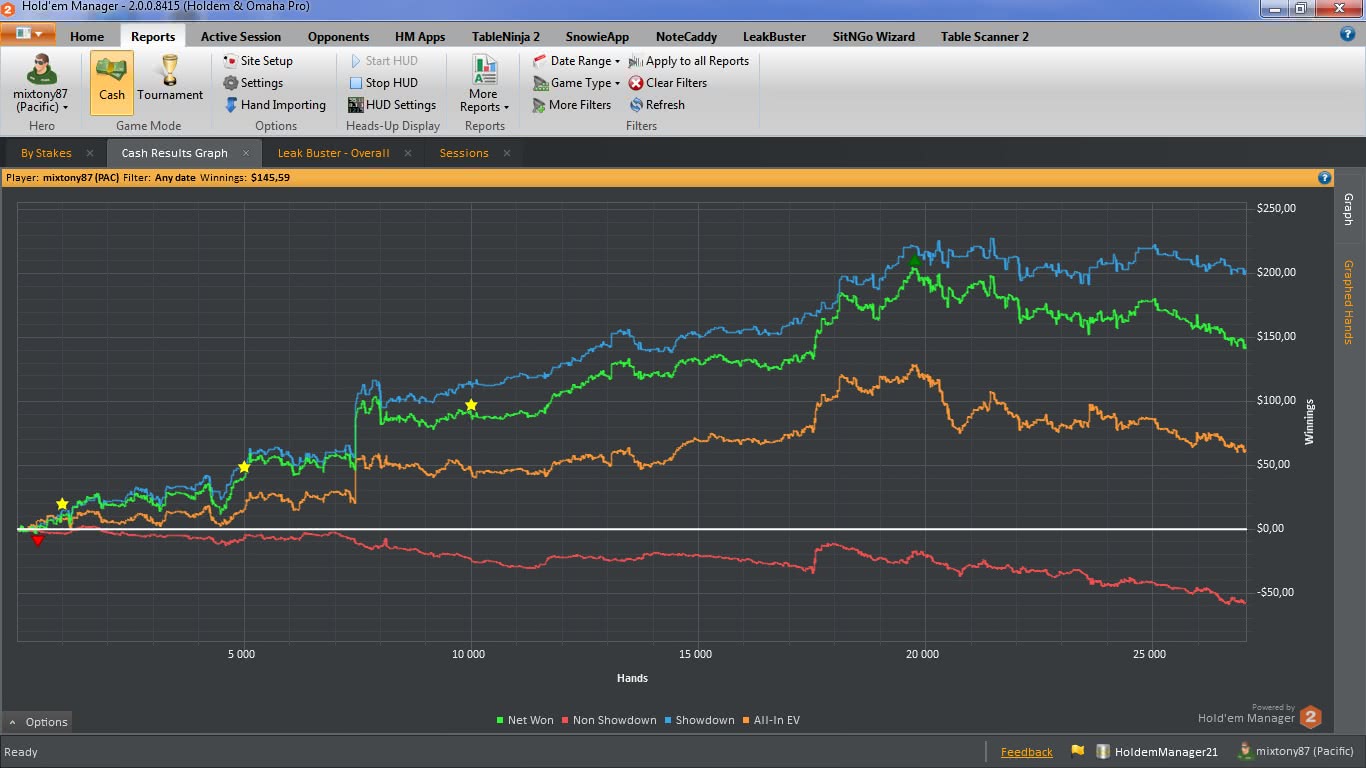Select the Cash Results Graph tab
1366x768 pixels.
175,153
